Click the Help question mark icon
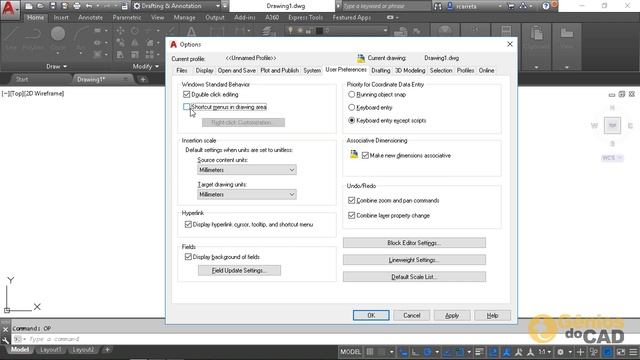Screen dimensions: 640x360 pyautogui.click(x=546, y=6)
